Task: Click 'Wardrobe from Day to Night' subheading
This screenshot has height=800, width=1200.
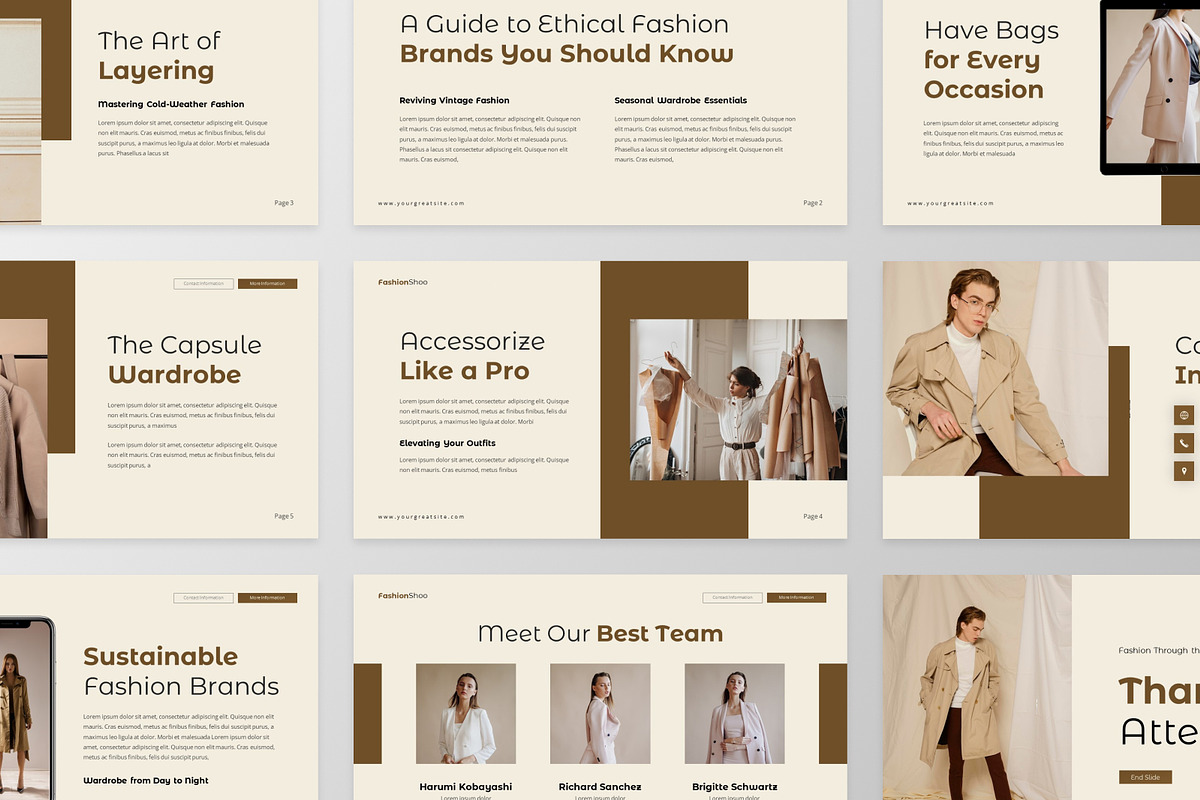Action: tap(146, 780)
